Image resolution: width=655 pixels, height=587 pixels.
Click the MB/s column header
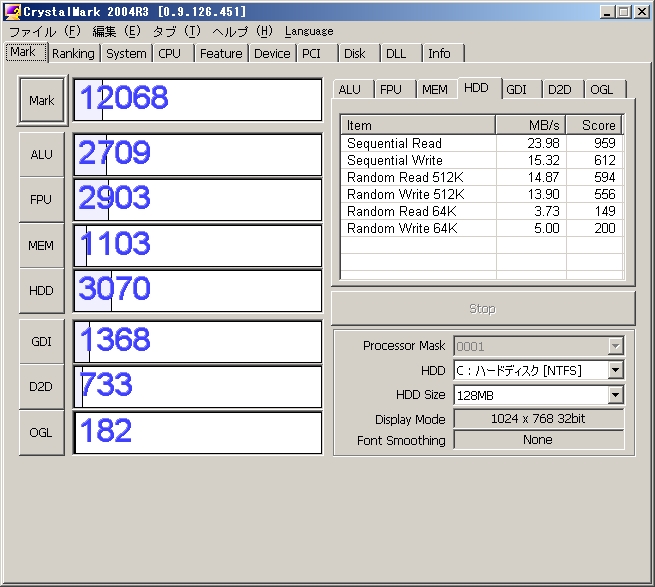pyautogui.click(x=531, y=125)
